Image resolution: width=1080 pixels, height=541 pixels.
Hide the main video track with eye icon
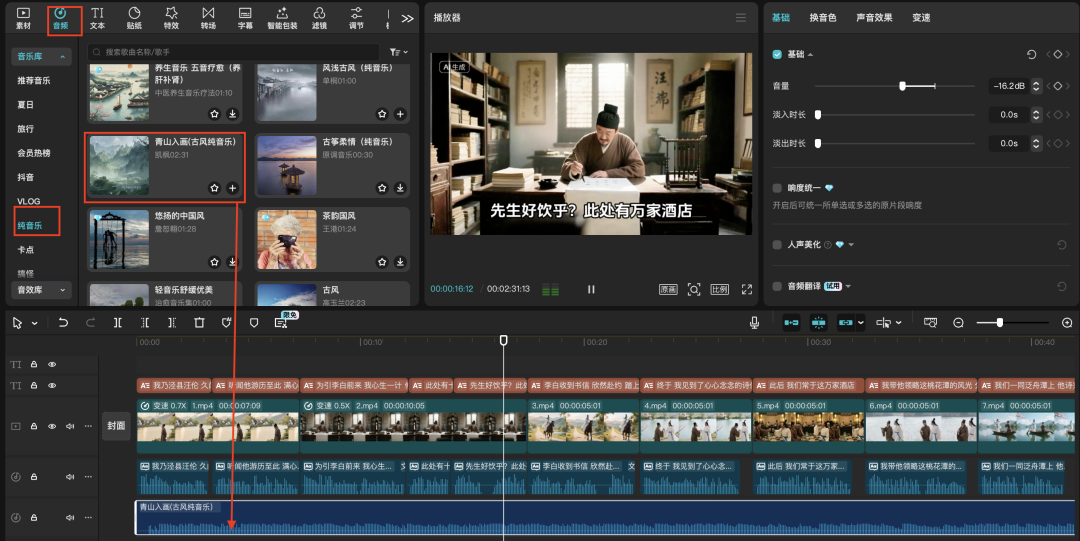pyautogui.click(x=52, y=426)
